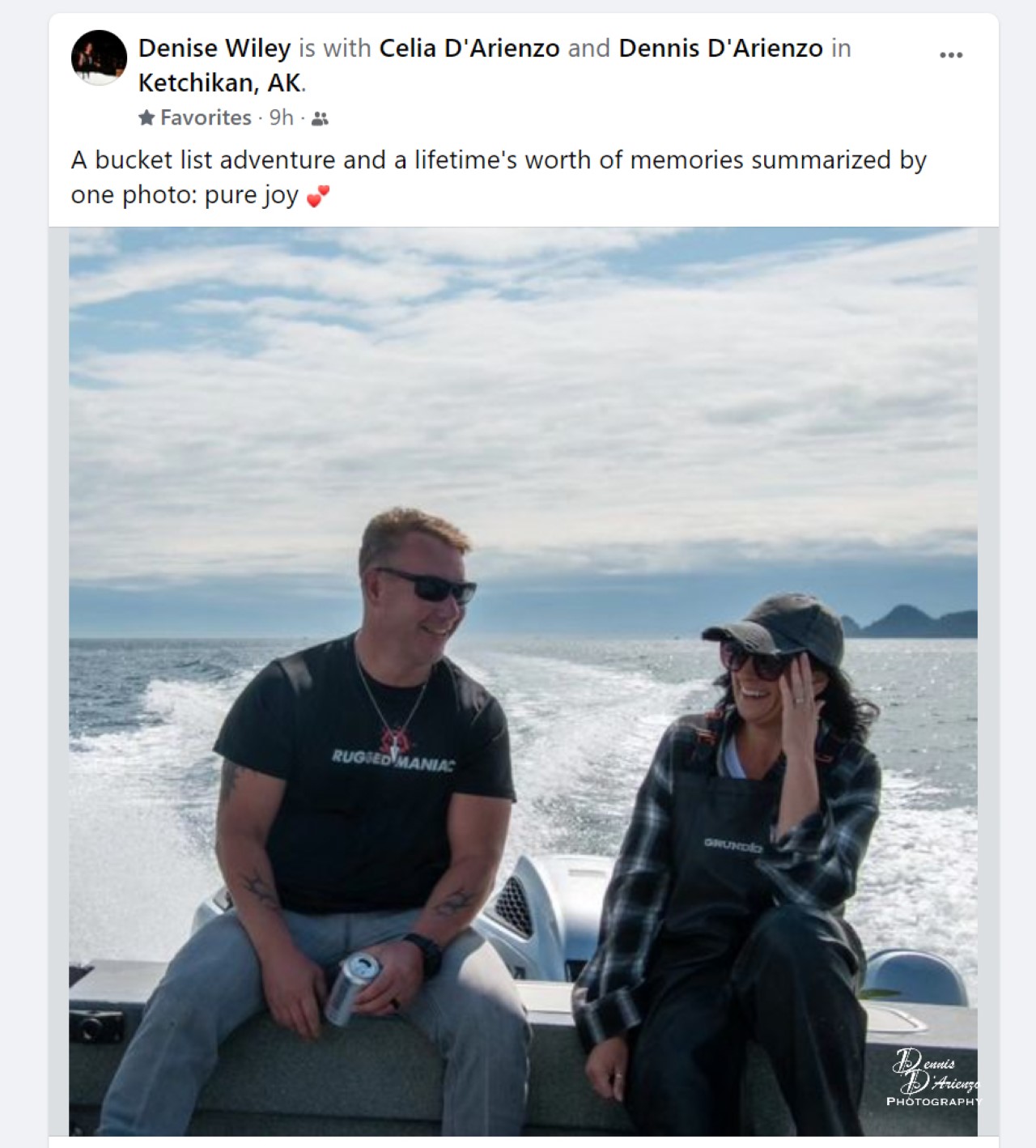Click Denise Wiley's profile picture
This screenshot has height=1148, width=1036.
(99, 57)
